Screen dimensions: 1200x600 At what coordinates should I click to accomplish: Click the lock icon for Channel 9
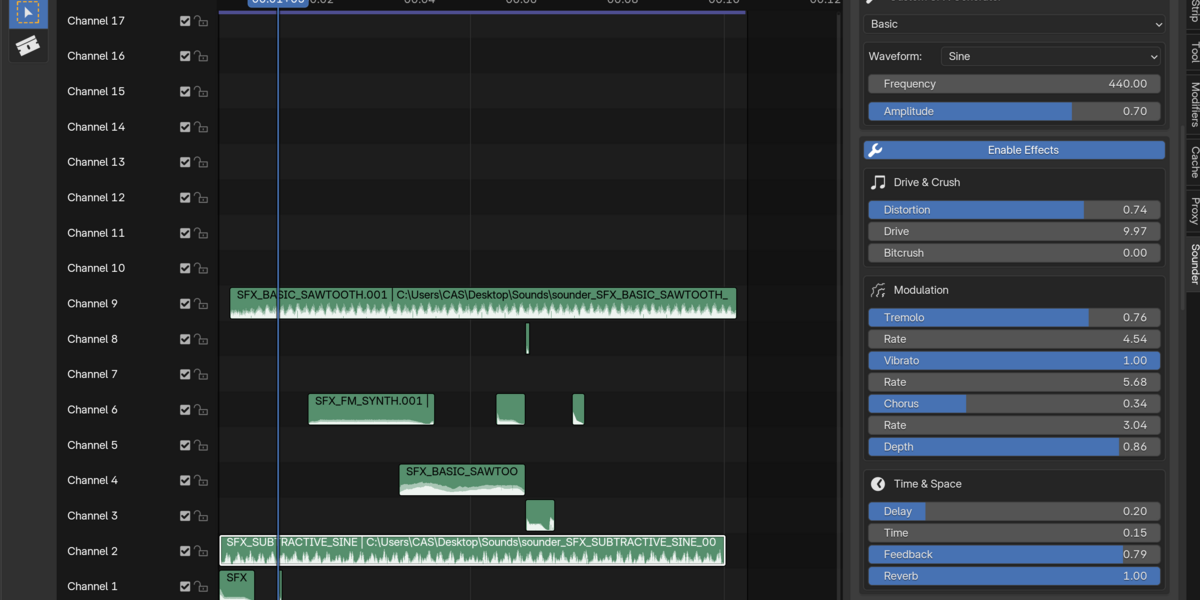201,304
